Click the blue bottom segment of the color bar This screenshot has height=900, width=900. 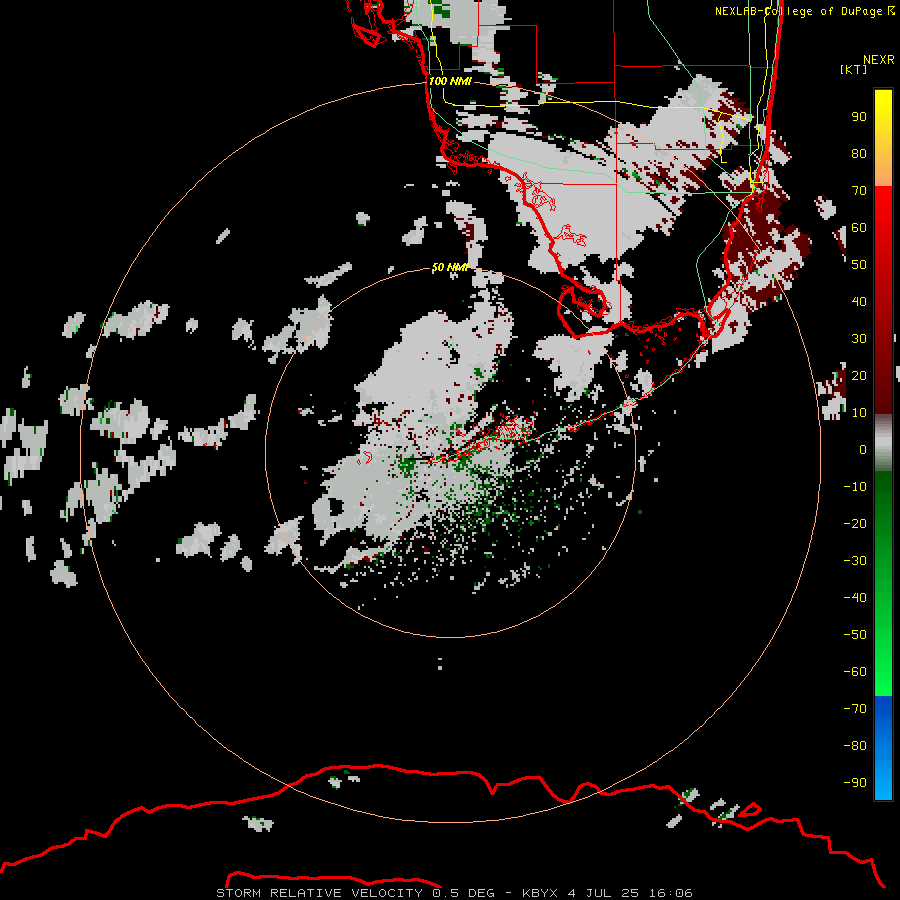[883, 748]
